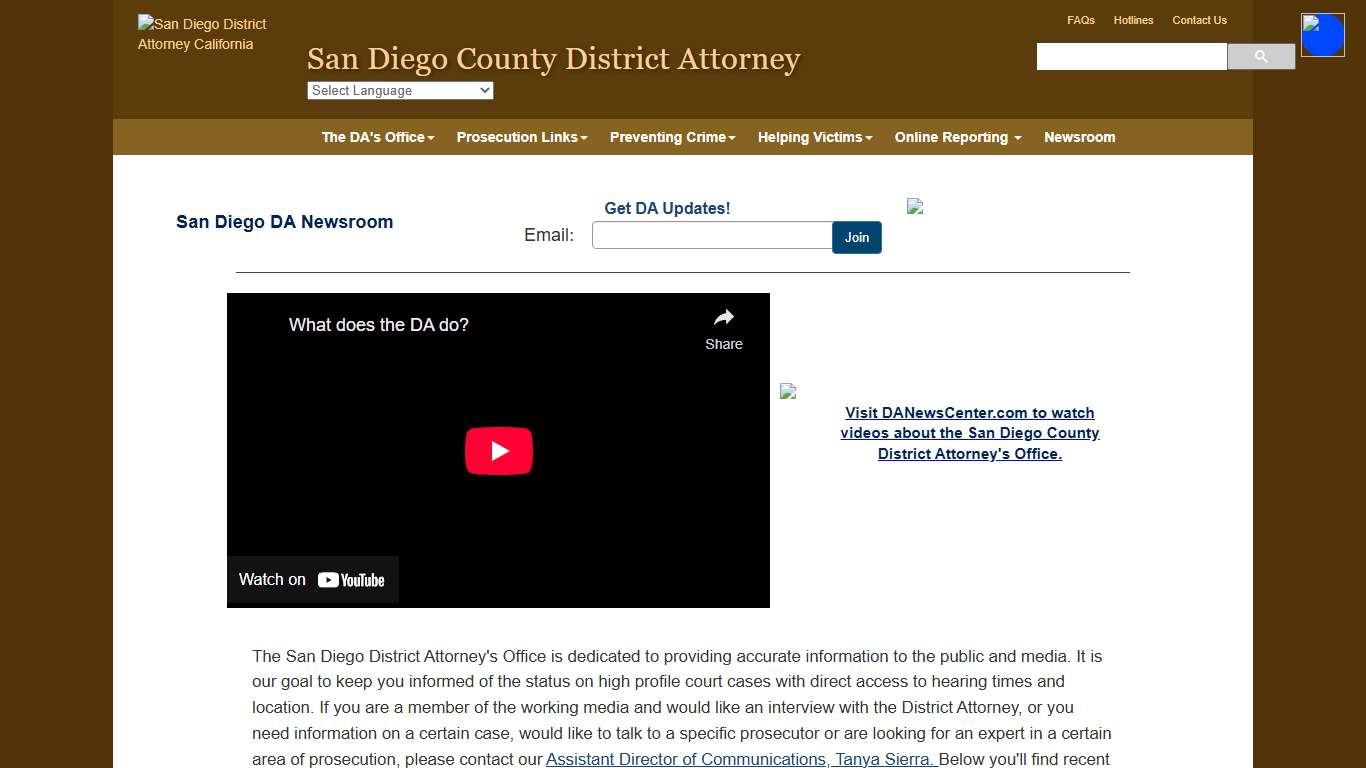1366x768 pixels.
Task: Open the Select Language dropdown
Action: pos(400,90)
